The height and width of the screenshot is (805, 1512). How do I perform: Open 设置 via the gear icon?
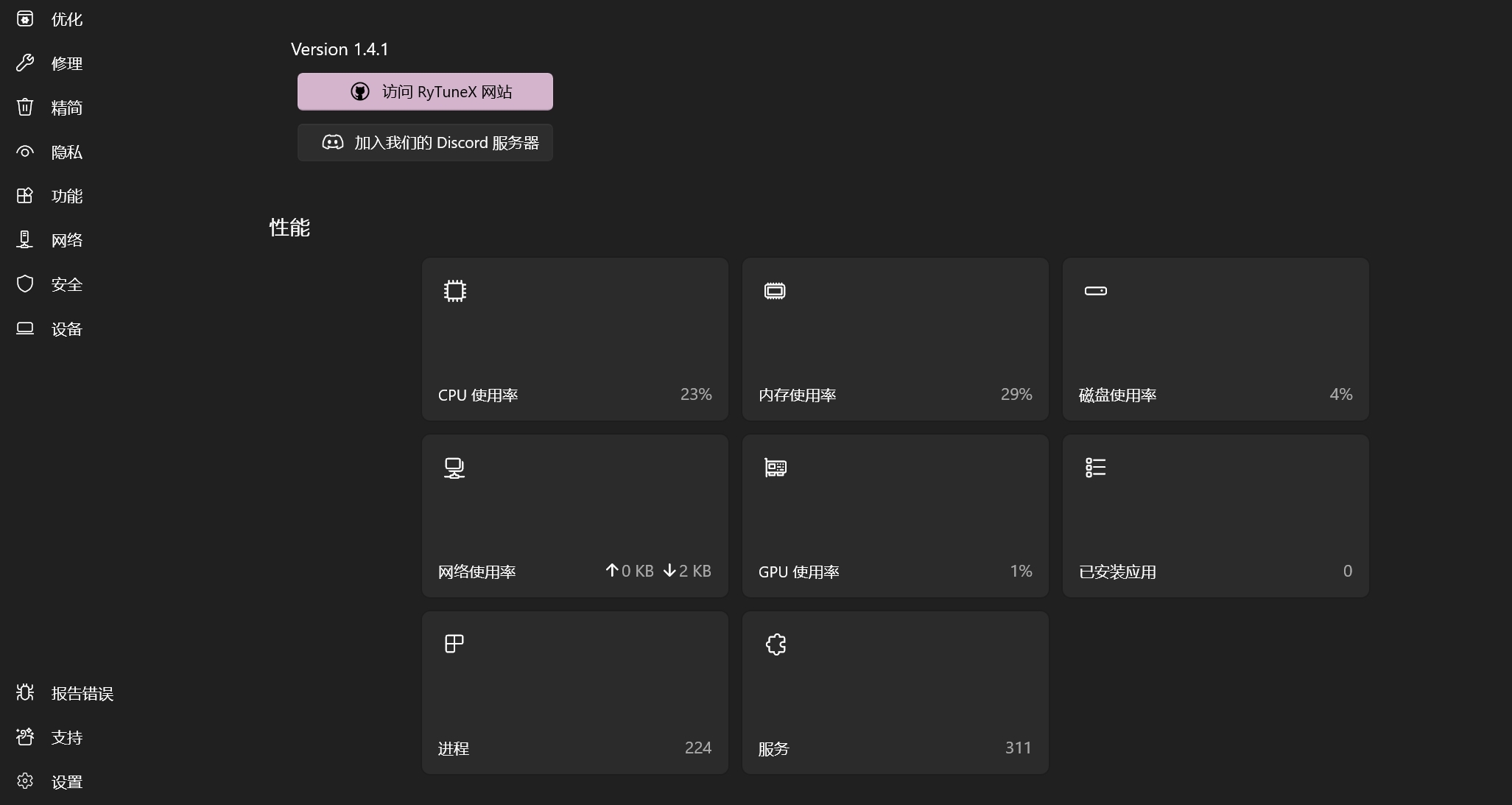[25, 781]
